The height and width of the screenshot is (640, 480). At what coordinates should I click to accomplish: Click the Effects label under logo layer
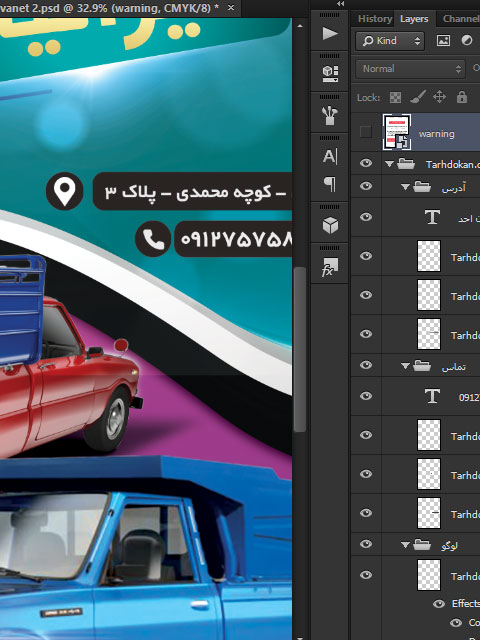[x=466, y=604]
